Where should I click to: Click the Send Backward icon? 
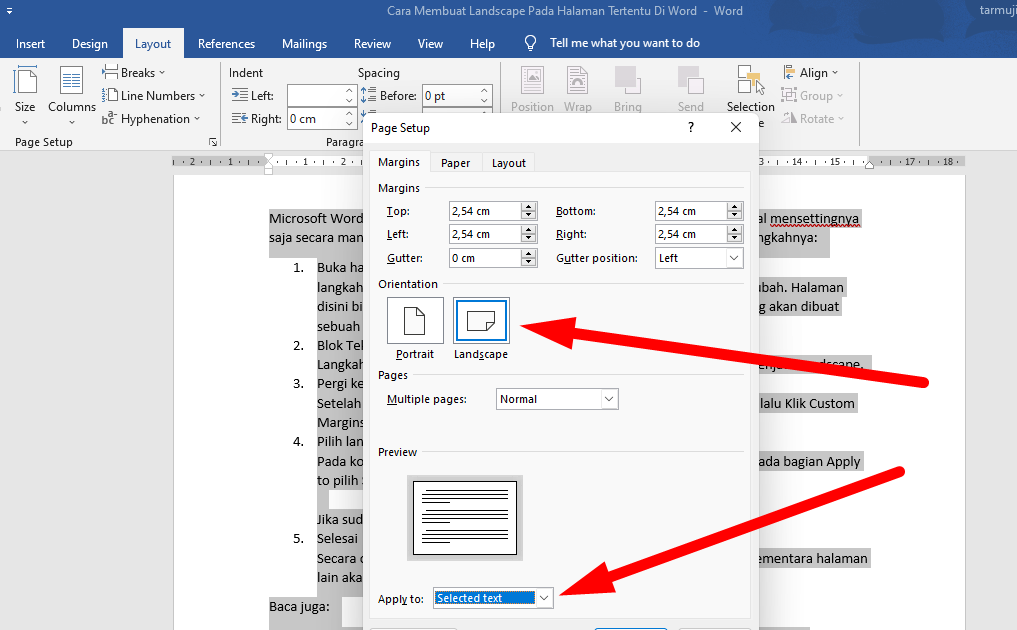(x=690, y=90)
